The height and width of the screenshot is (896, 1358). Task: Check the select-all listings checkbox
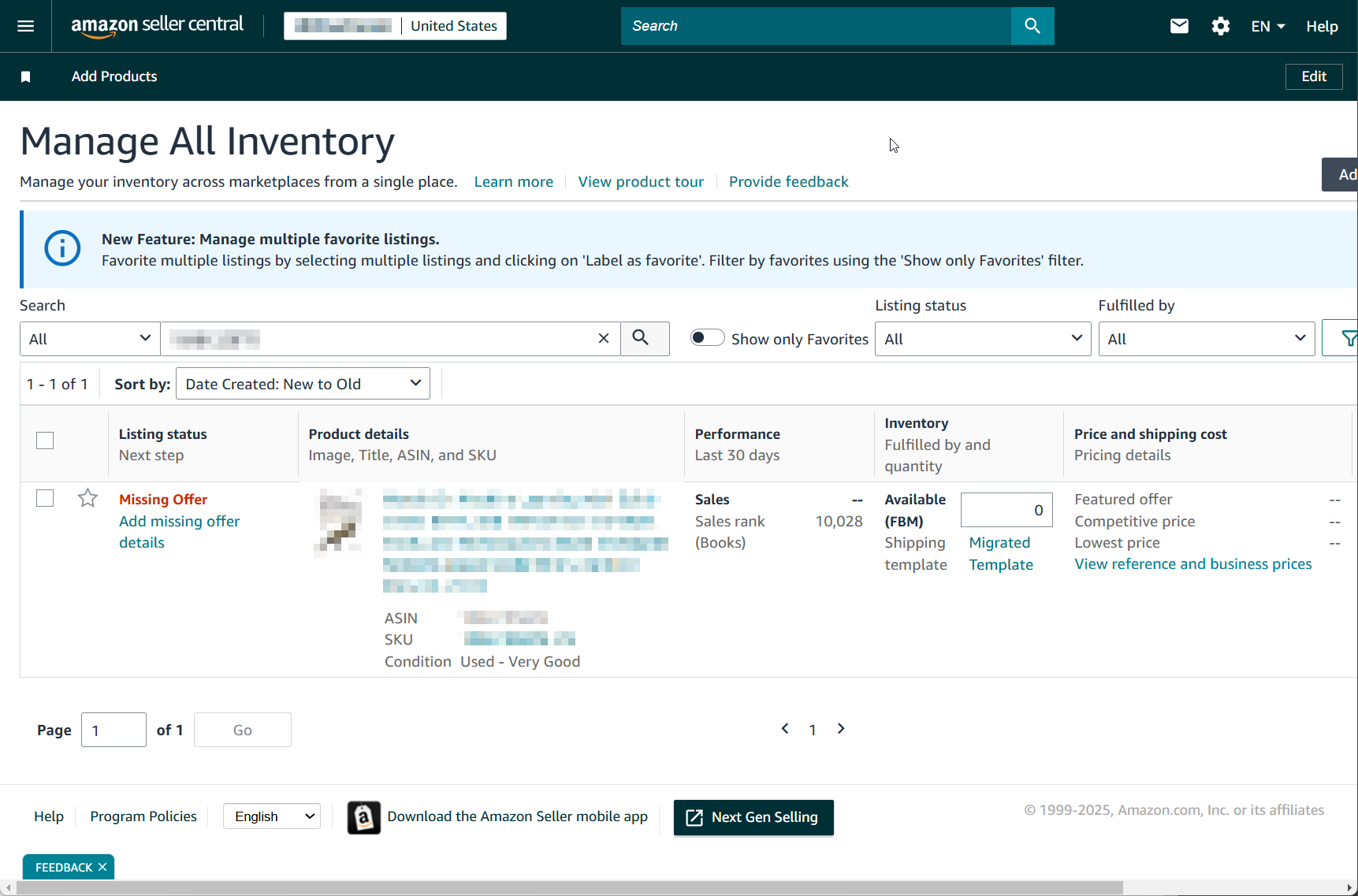(45, 441)
